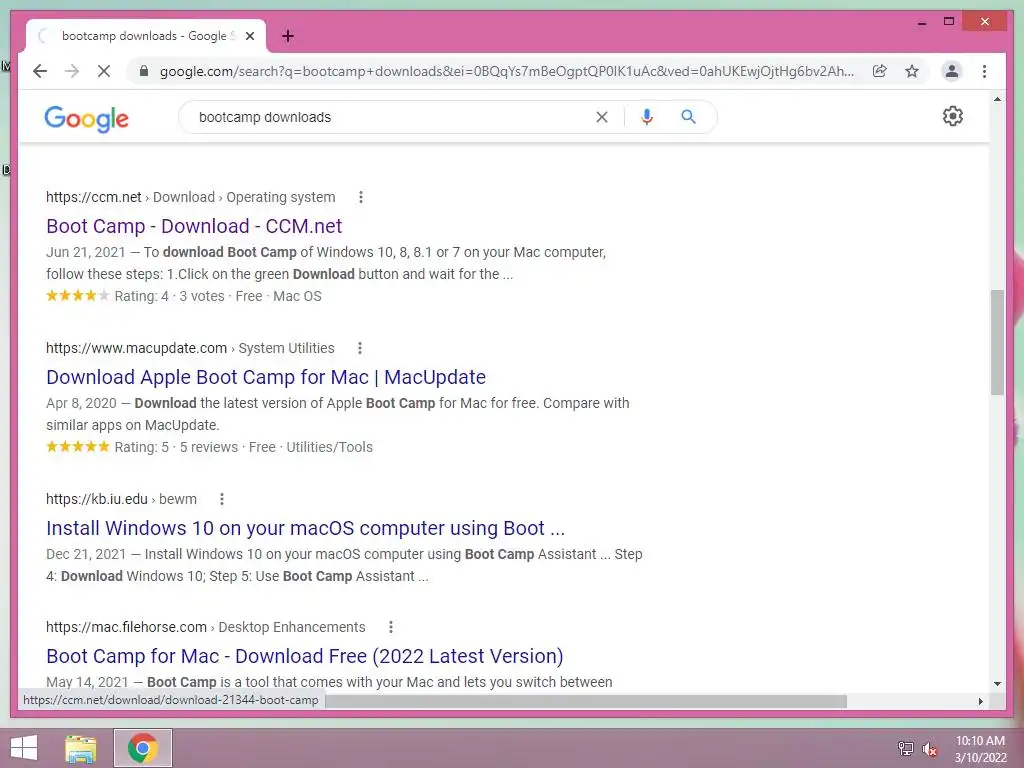The width and height of the screenshot is (1024, 768).
Task: Click the 'Rating: 4 · 3 votes' text
Action: point(169,296)
